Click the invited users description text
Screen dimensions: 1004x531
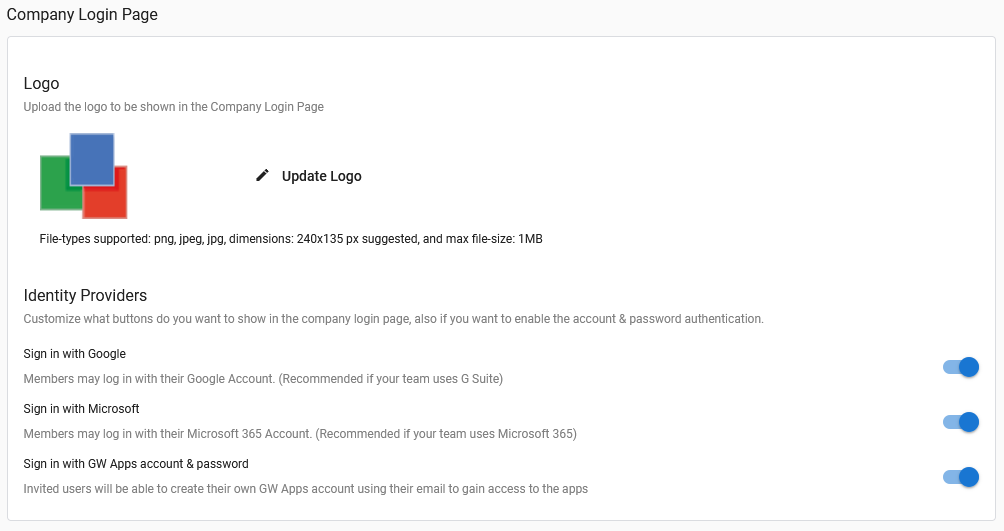(305, 489)
